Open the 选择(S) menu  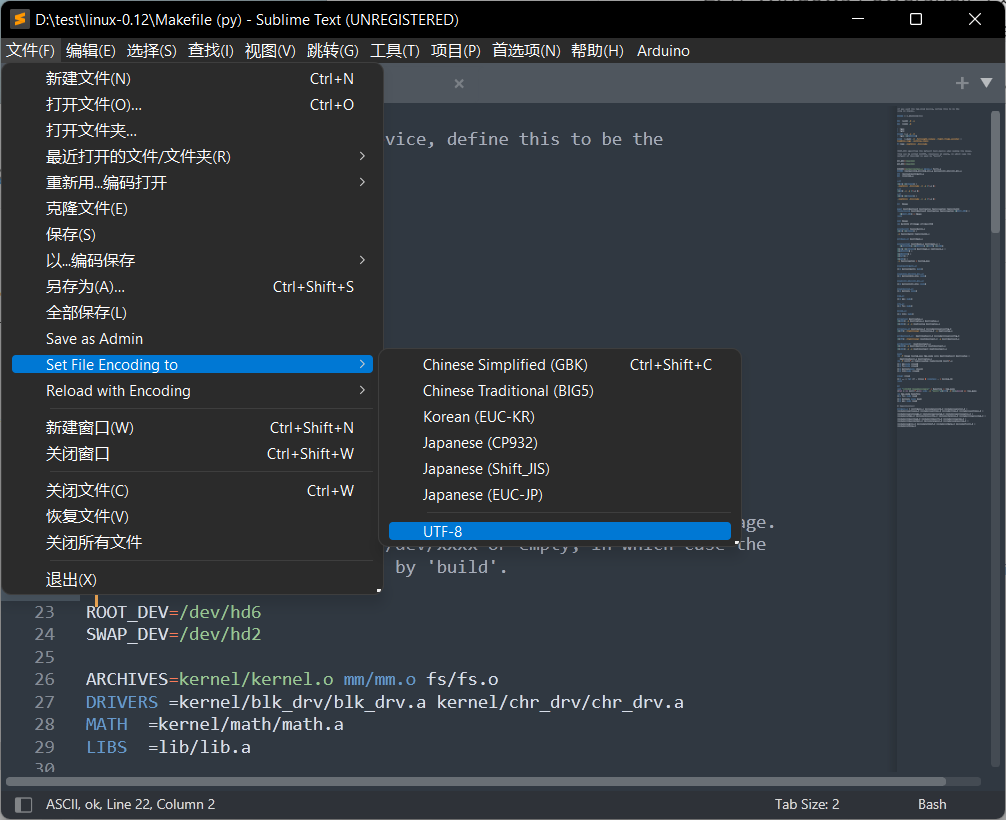151,51
